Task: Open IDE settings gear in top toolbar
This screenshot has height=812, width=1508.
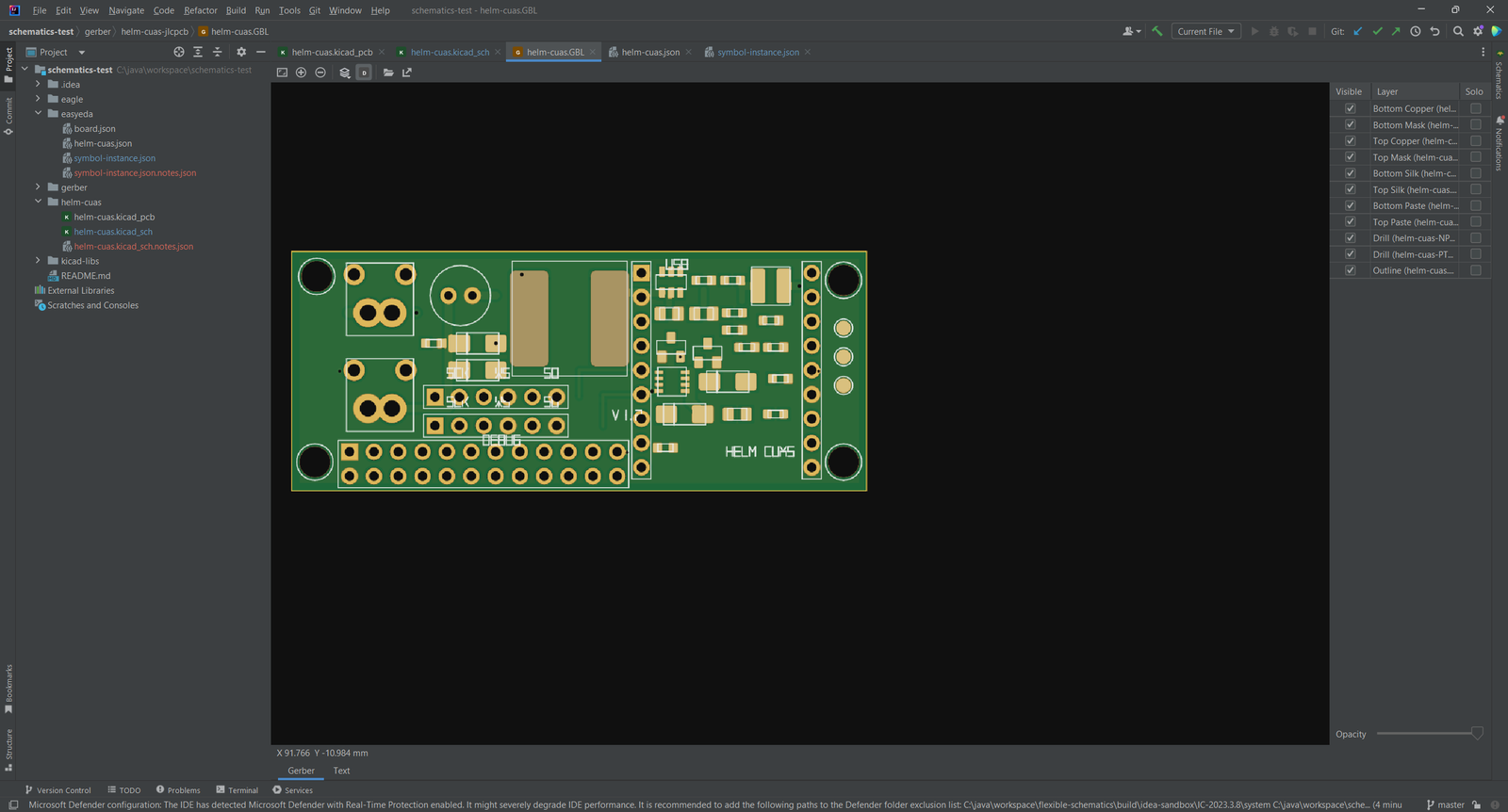Action: click(1478, 31)
